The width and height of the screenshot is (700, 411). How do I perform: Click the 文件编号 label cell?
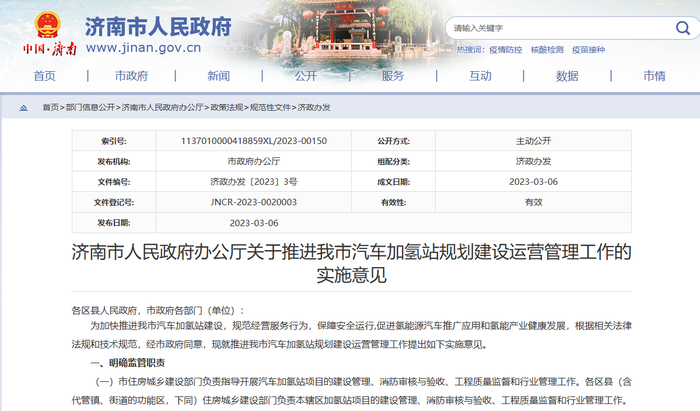point(114,182)
